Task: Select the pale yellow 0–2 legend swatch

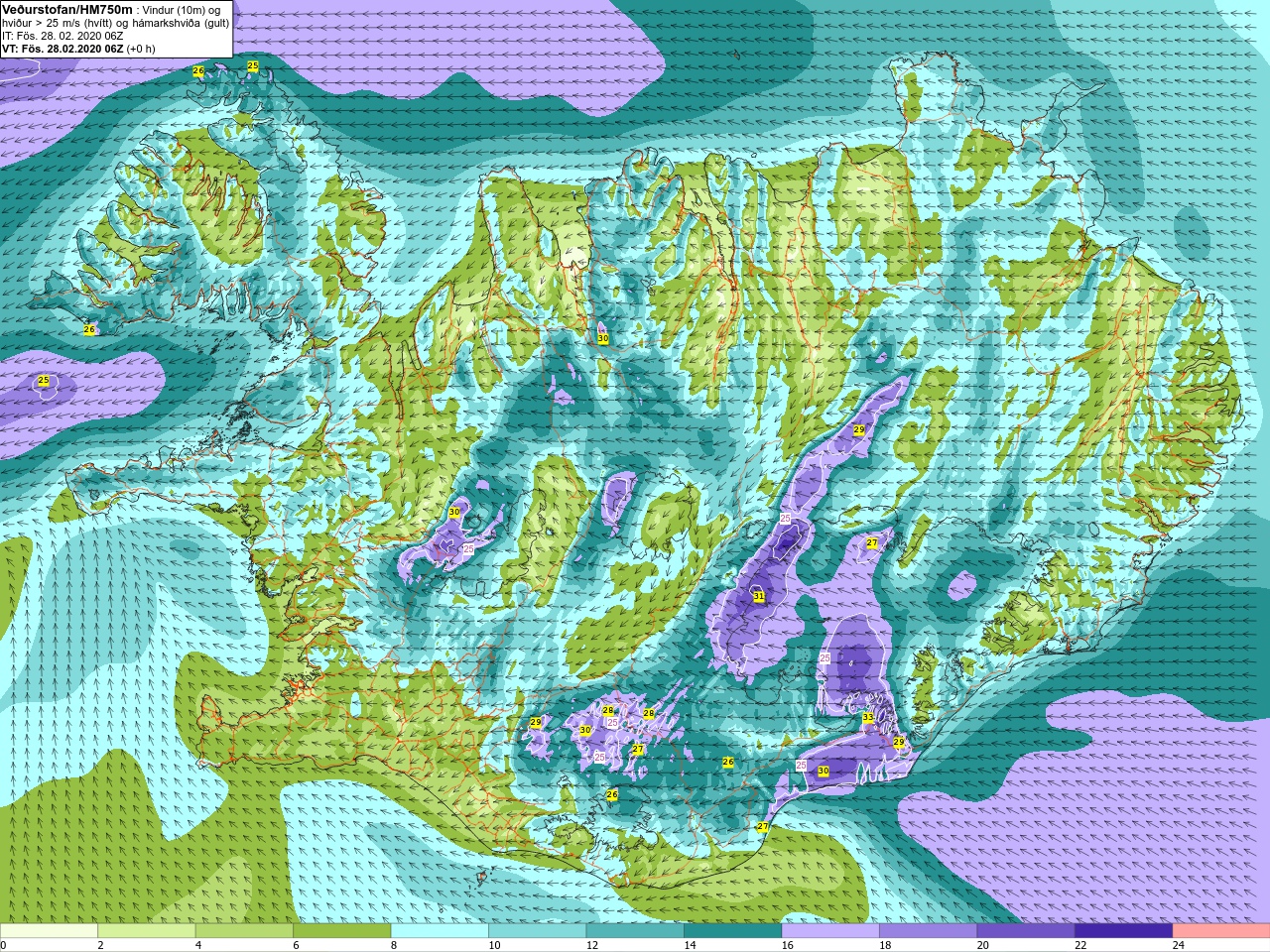Action: [50, 931]
